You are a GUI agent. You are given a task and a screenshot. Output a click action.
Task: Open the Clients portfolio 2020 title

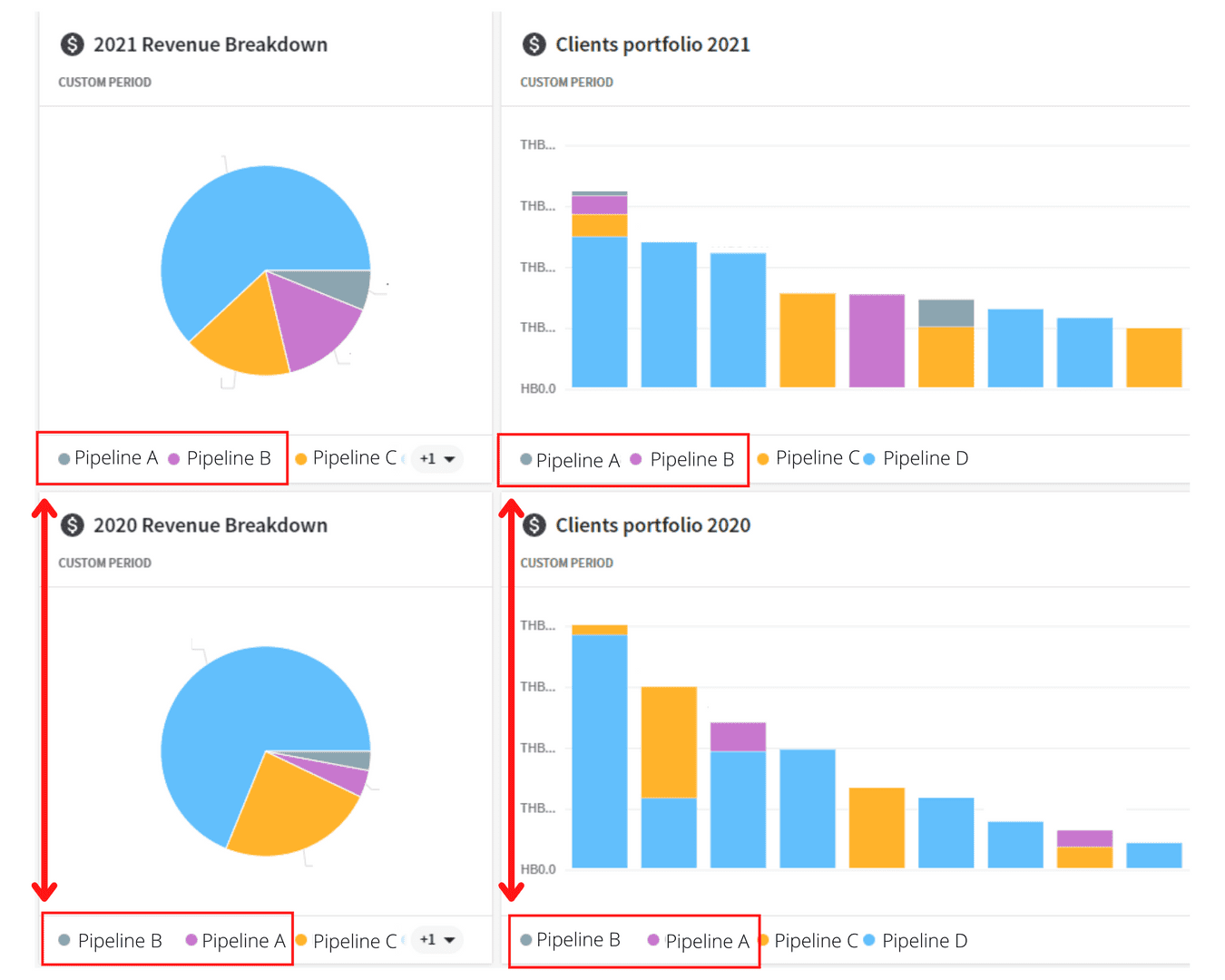652,525
